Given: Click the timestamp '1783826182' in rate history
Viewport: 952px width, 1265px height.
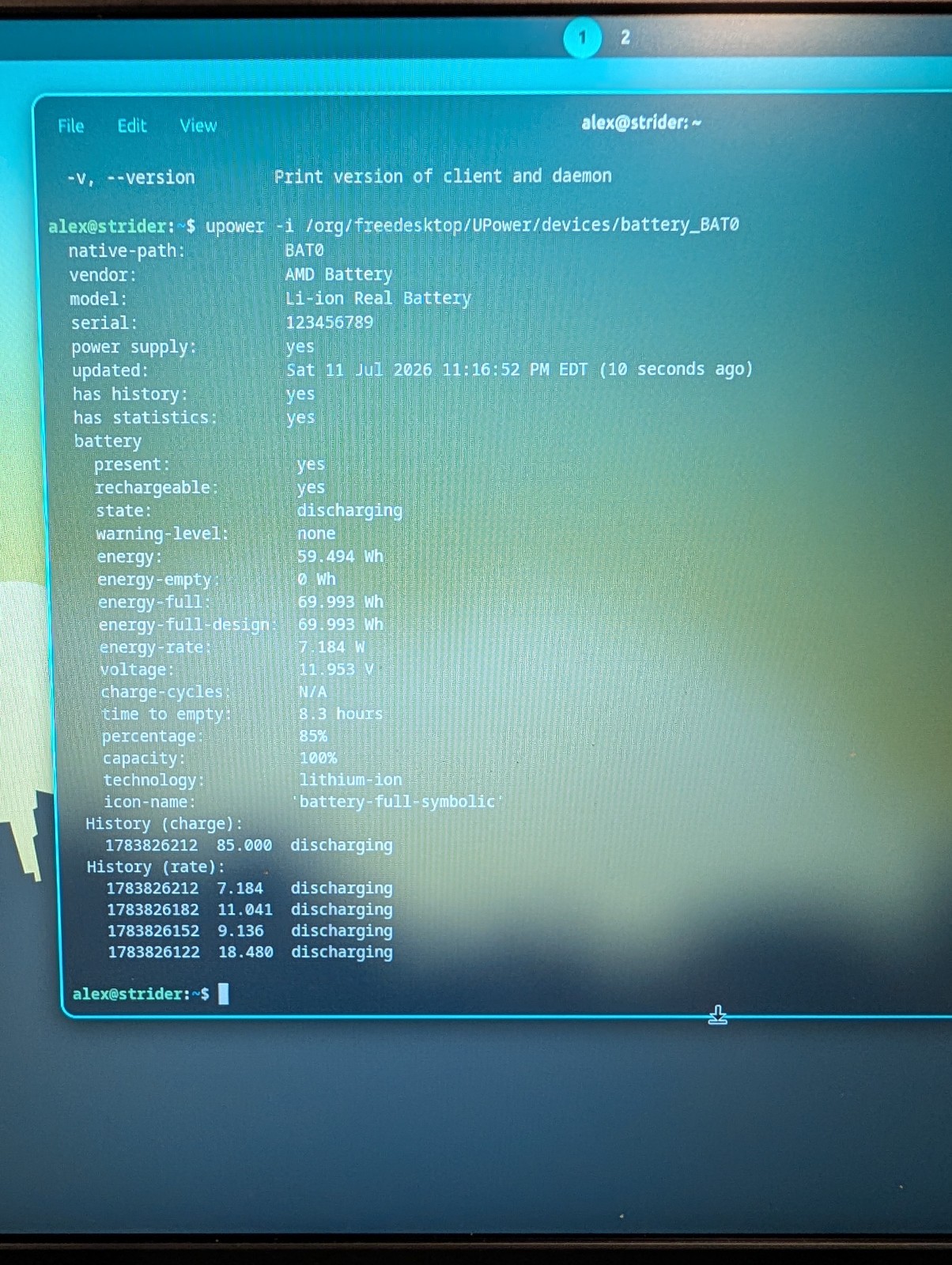Looking at the screenshot, I should [x=153, y=910].
